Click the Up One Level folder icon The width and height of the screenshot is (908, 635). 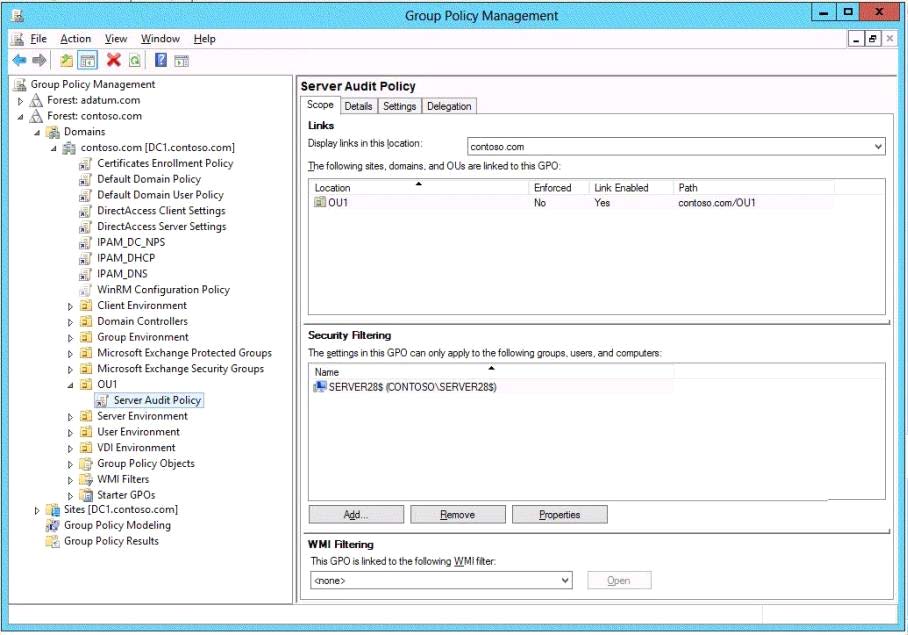tap(67, 61)
